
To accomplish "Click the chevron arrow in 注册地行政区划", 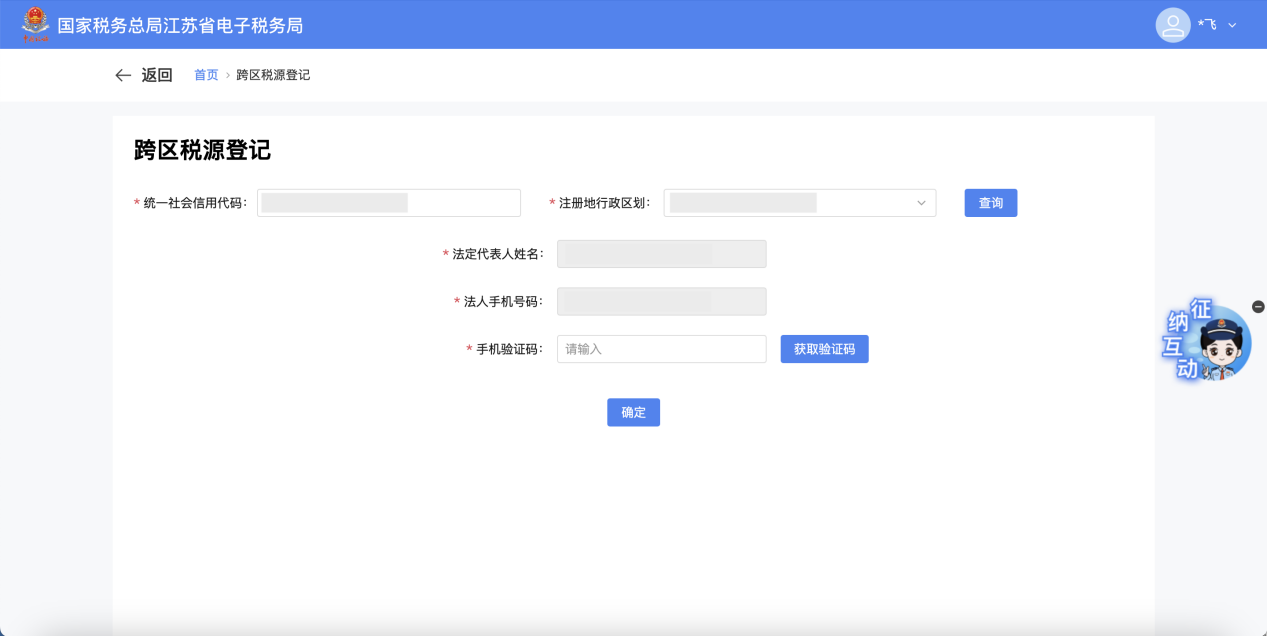I will [x=921, y=203].
